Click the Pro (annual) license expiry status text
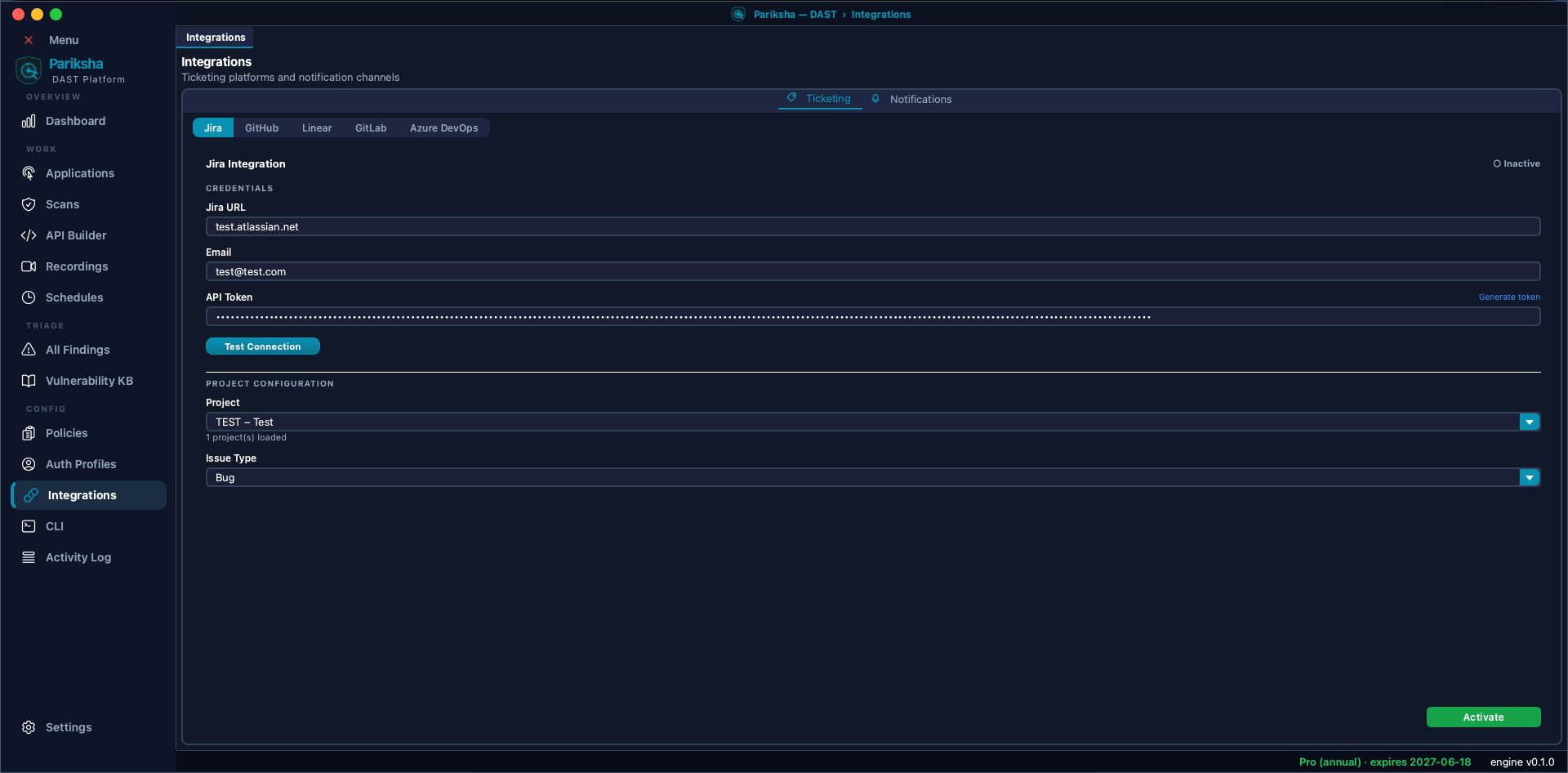The image size is (1568, 773). [x=1385, y=762]
